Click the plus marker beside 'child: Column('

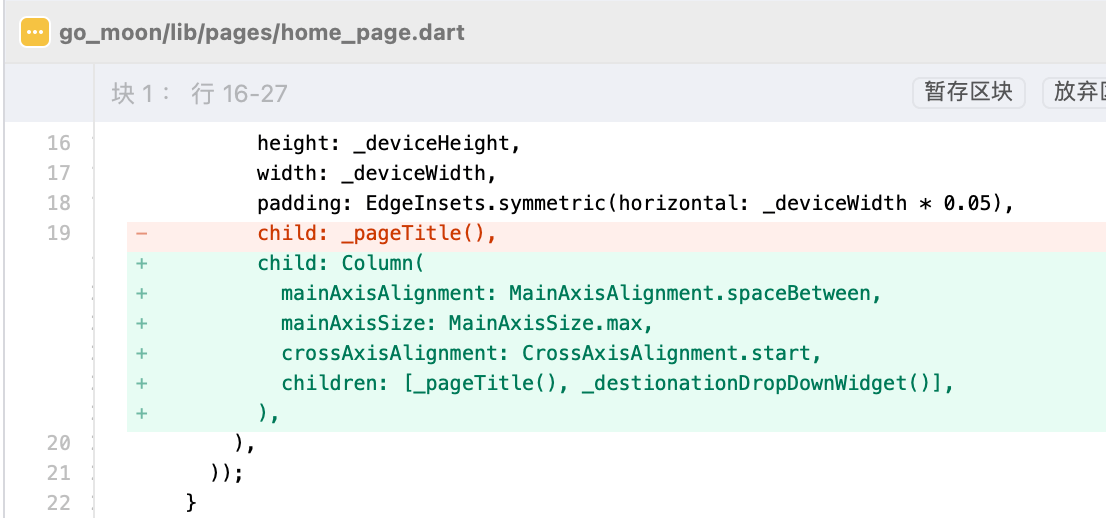(x=141, y=263)
